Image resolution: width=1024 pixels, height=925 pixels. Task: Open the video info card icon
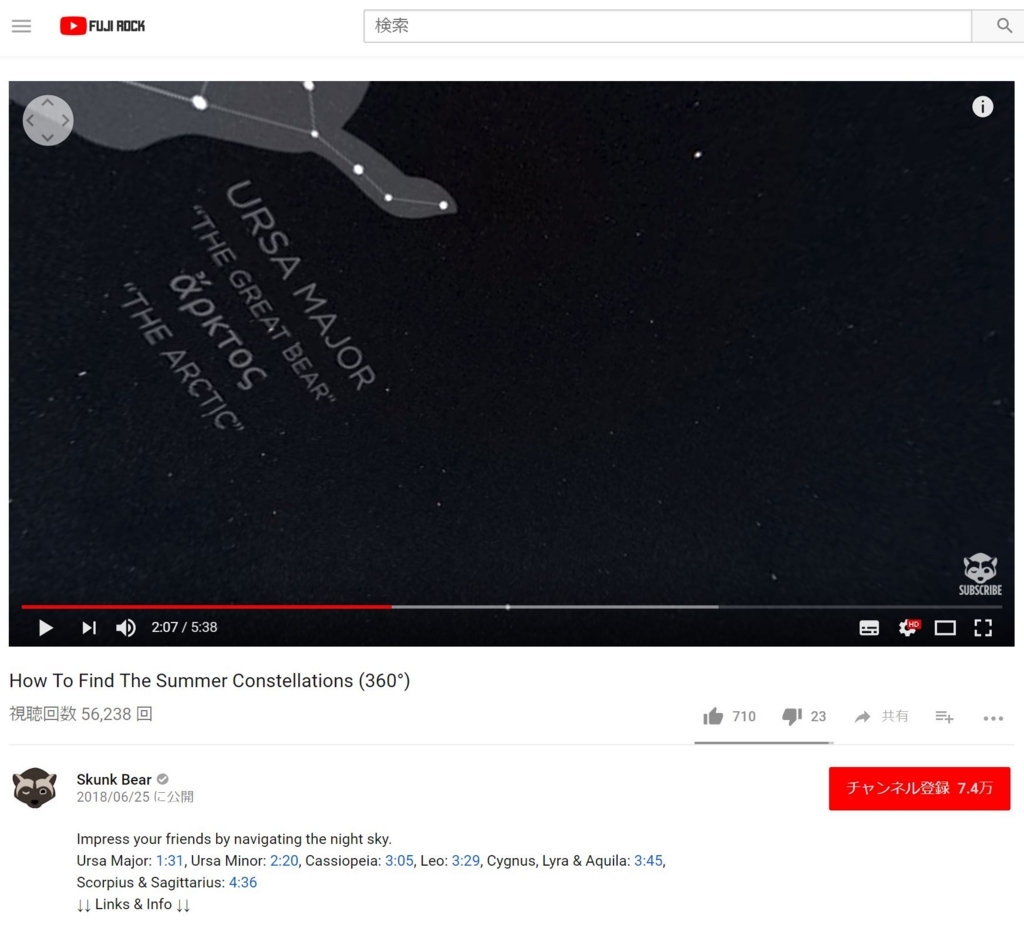pyautogui.click(x=982, y=106)
